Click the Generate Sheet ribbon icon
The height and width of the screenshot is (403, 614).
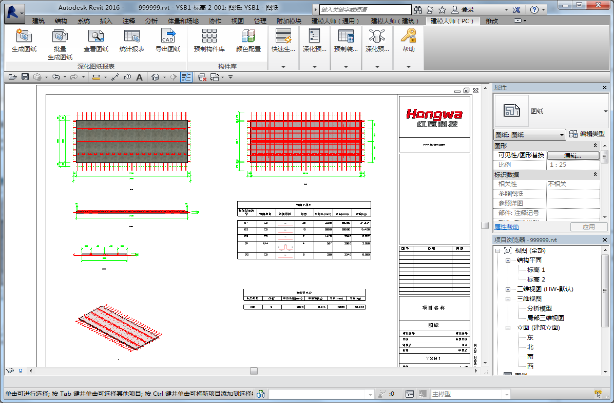point(24,36)
